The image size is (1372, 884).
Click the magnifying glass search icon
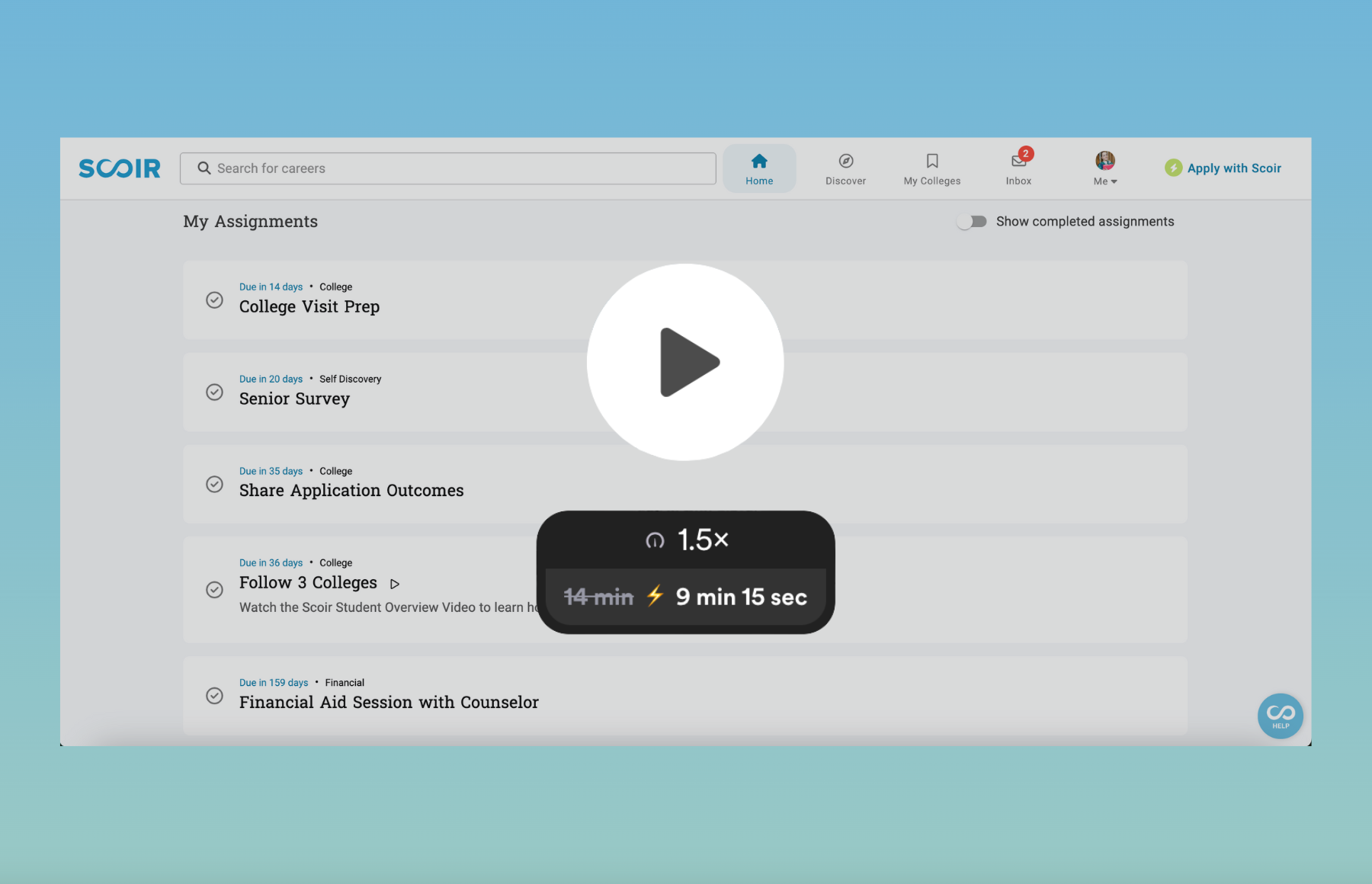pyautogui.click(x=204, y=168)
